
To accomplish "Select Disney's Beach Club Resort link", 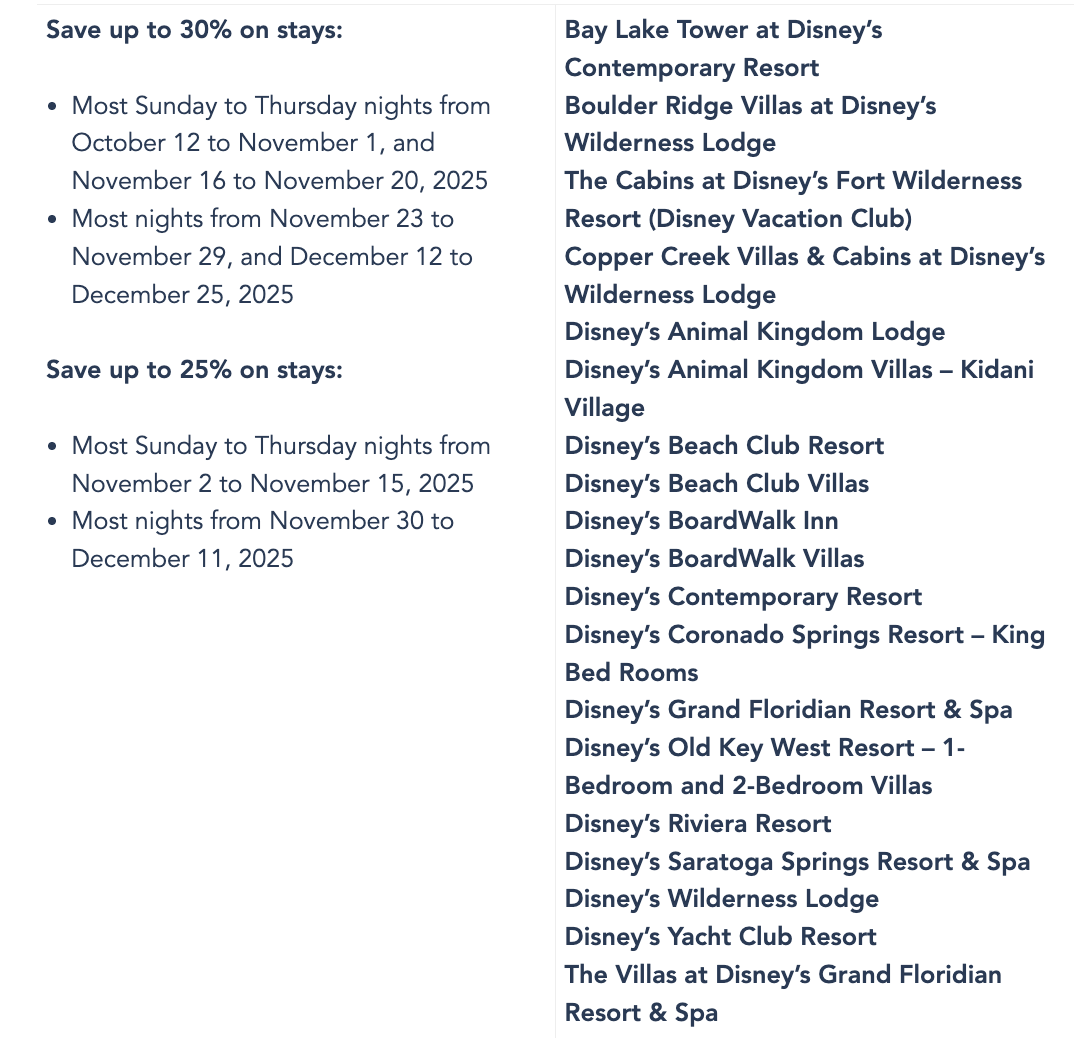I will click(x=724, y=446).
